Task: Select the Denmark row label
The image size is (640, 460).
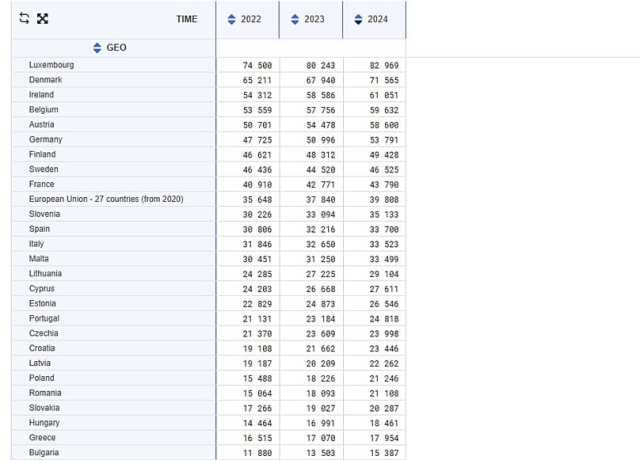Action: click(x=46, y=80)
